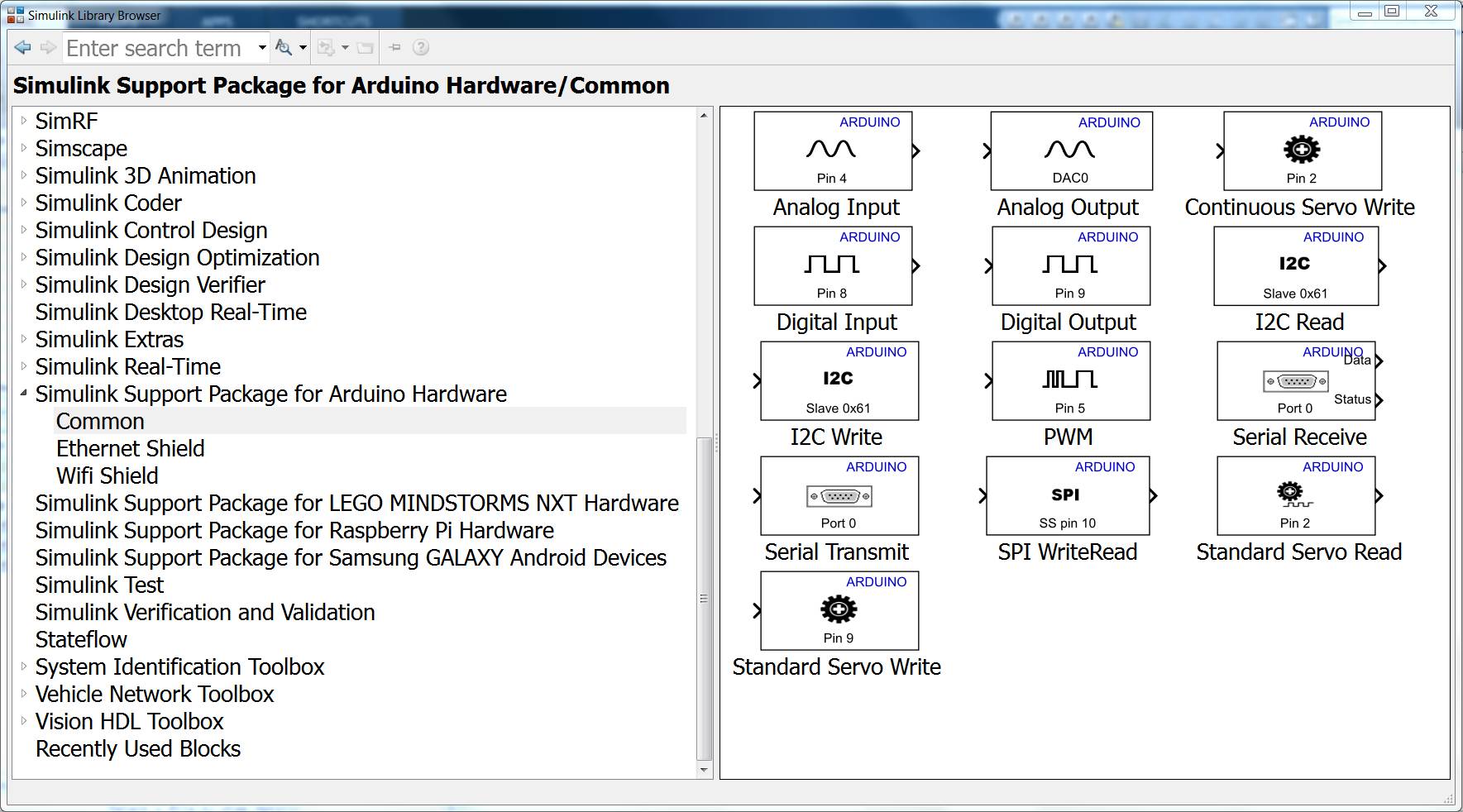Select Simulink Test library

(x=99, y=585)
